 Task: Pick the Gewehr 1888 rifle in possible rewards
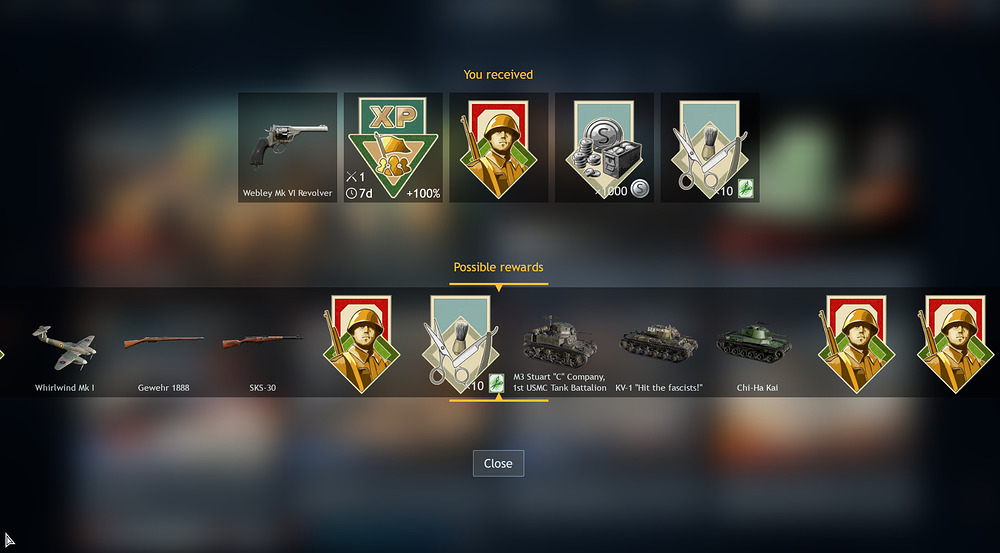pyautogui.click(x=163, y=356)
